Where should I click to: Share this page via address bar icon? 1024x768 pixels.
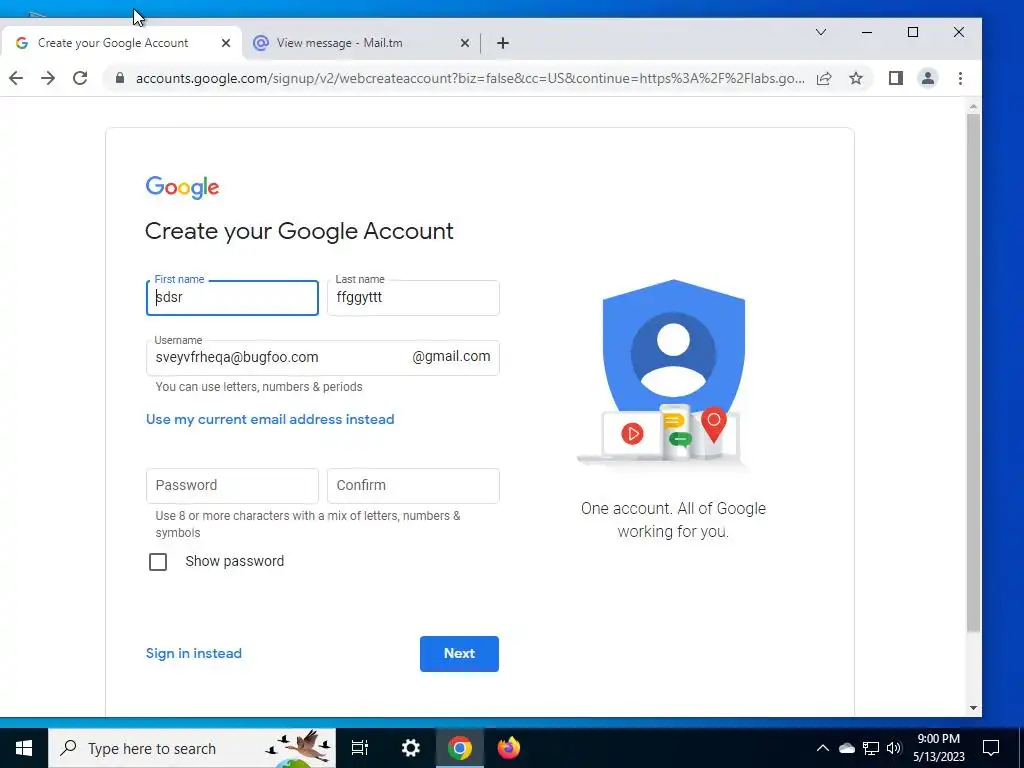[824, 78]
